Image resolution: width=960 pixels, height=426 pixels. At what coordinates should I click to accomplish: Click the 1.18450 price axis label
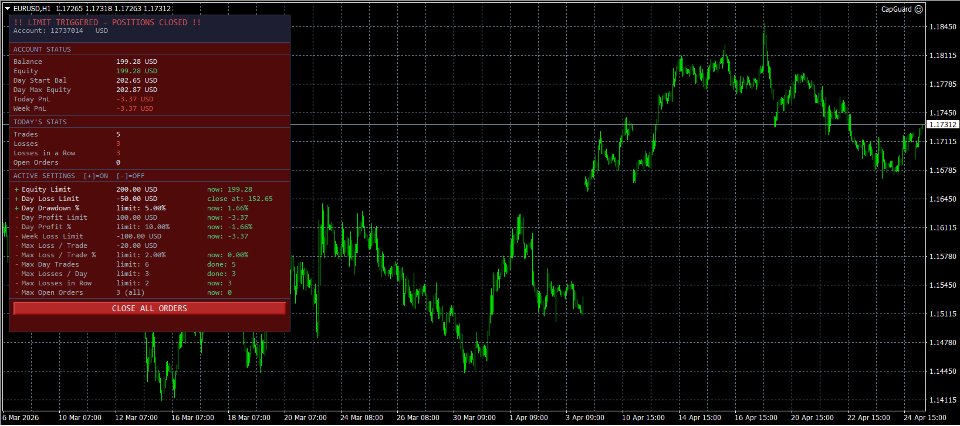coord(942,27)
